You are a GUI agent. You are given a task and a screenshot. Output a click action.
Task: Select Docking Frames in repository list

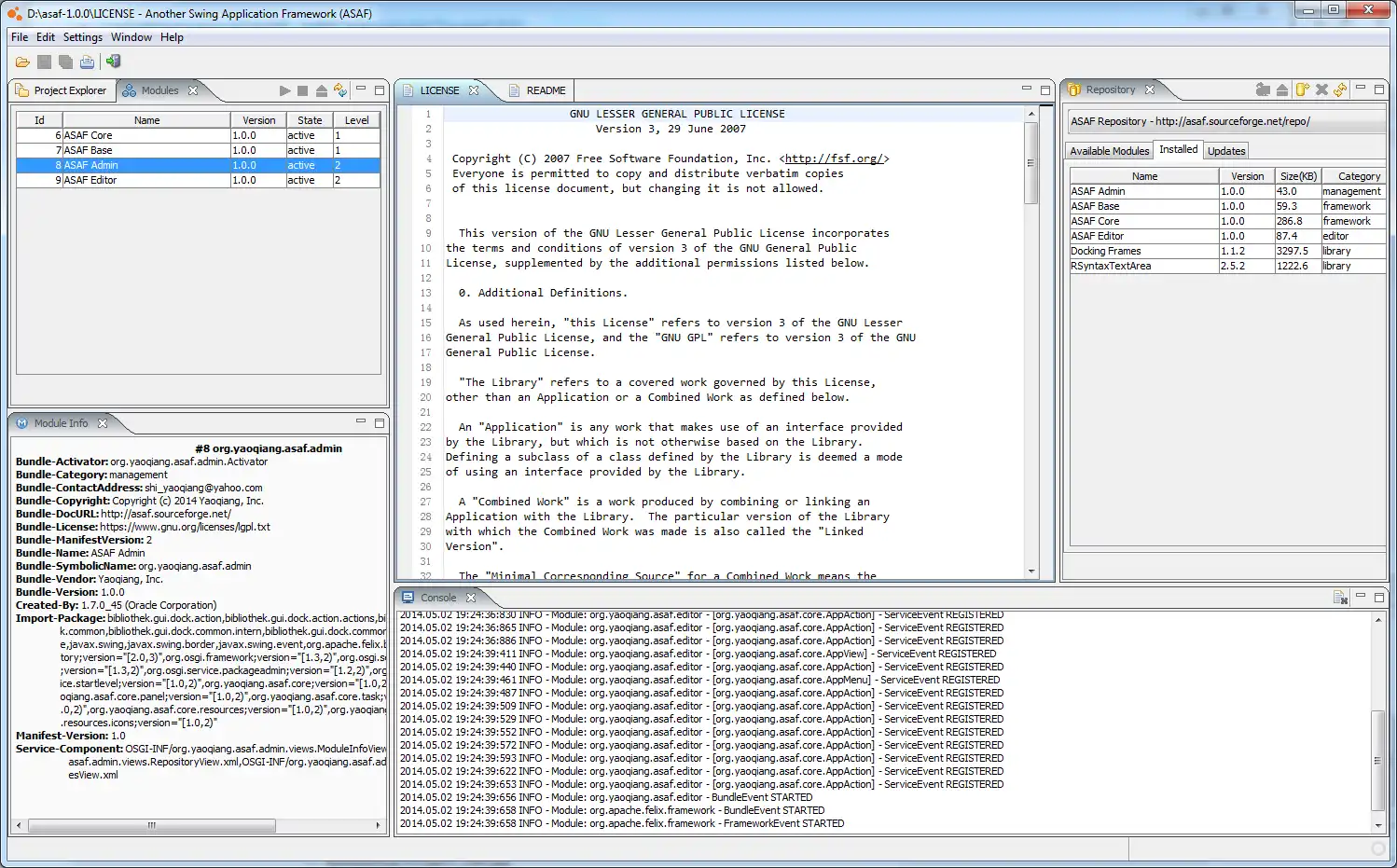click(x=1227, y=251)
